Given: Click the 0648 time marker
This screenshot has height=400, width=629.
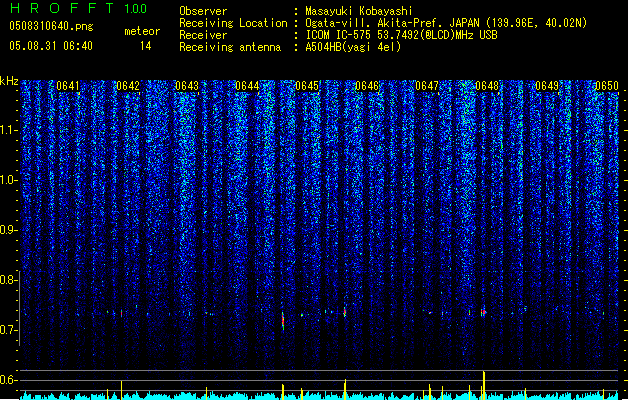Looking at the screenshot, I should click(487, 86).
